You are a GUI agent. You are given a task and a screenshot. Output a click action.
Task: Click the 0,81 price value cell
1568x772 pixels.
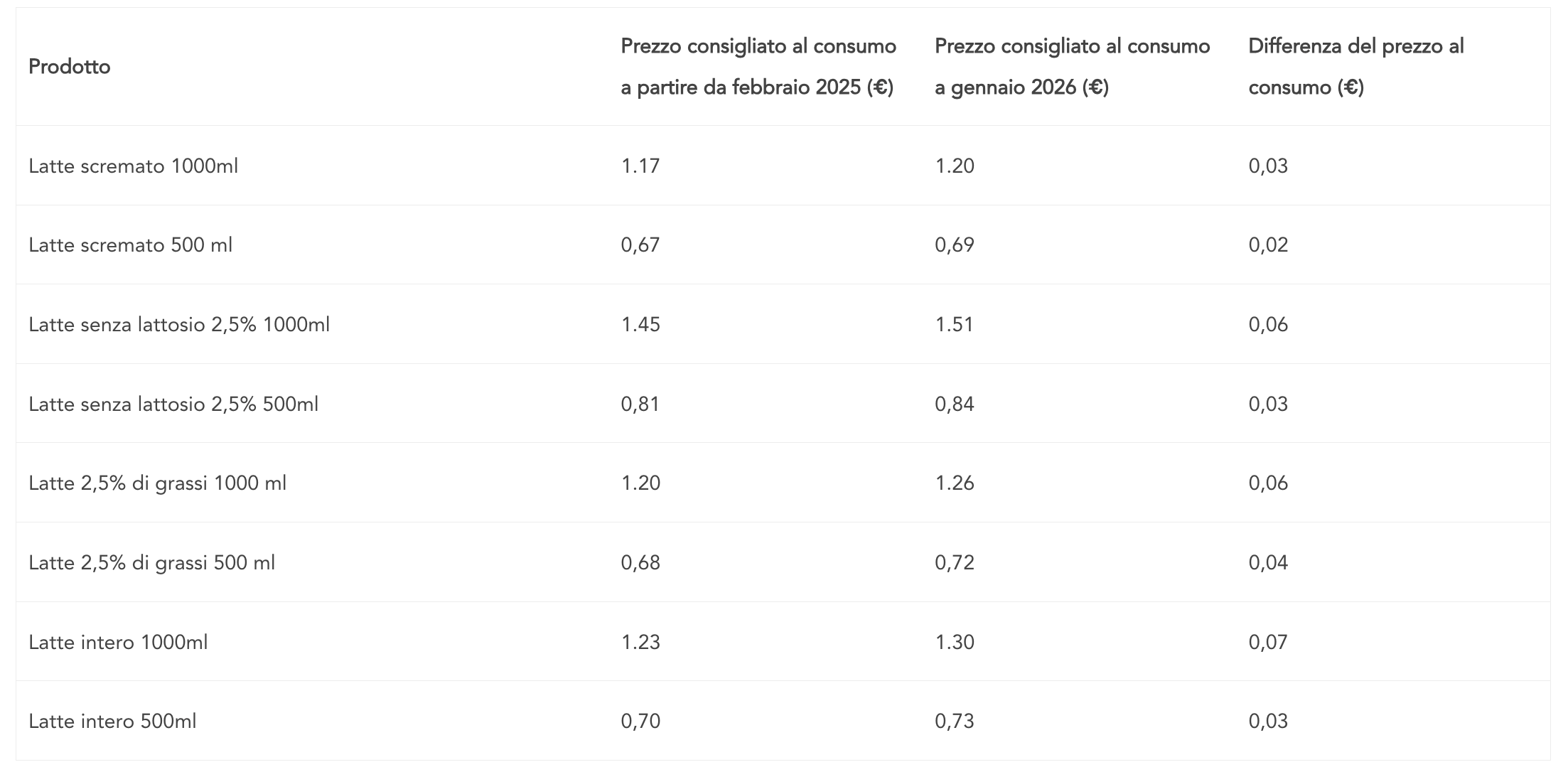[x=640, y=404]
